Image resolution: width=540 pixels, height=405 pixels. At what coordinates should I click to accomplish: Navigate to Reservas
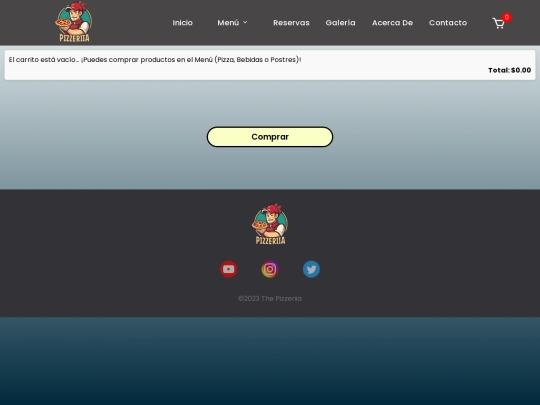tap(291, 23)
